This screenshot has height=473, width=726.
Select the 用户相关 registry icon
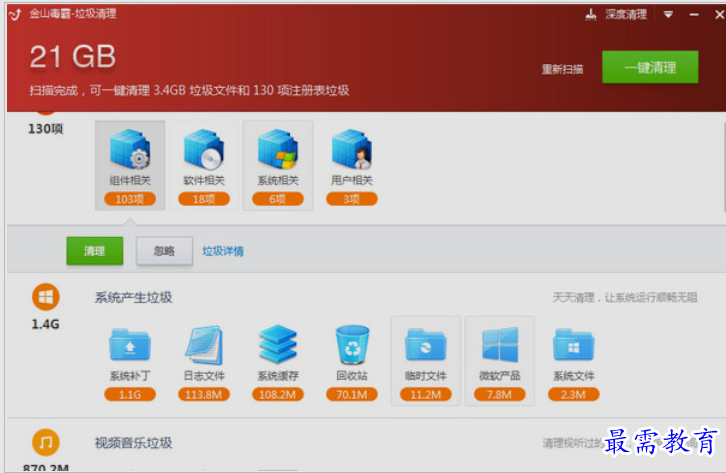[351, 149]
